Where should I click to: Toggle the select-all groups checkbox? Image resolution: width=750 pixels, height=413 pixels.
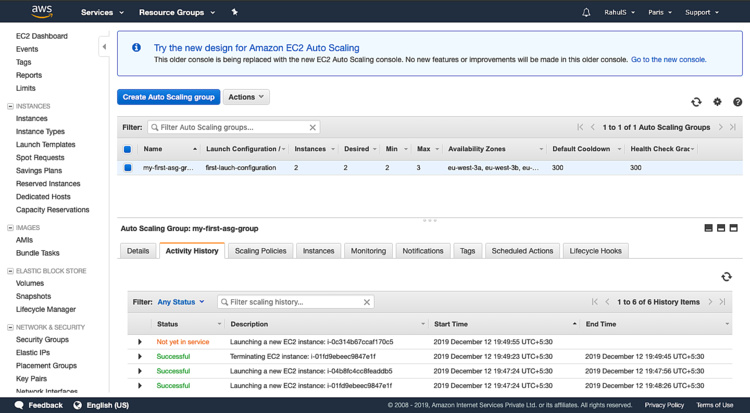point(128,149)
